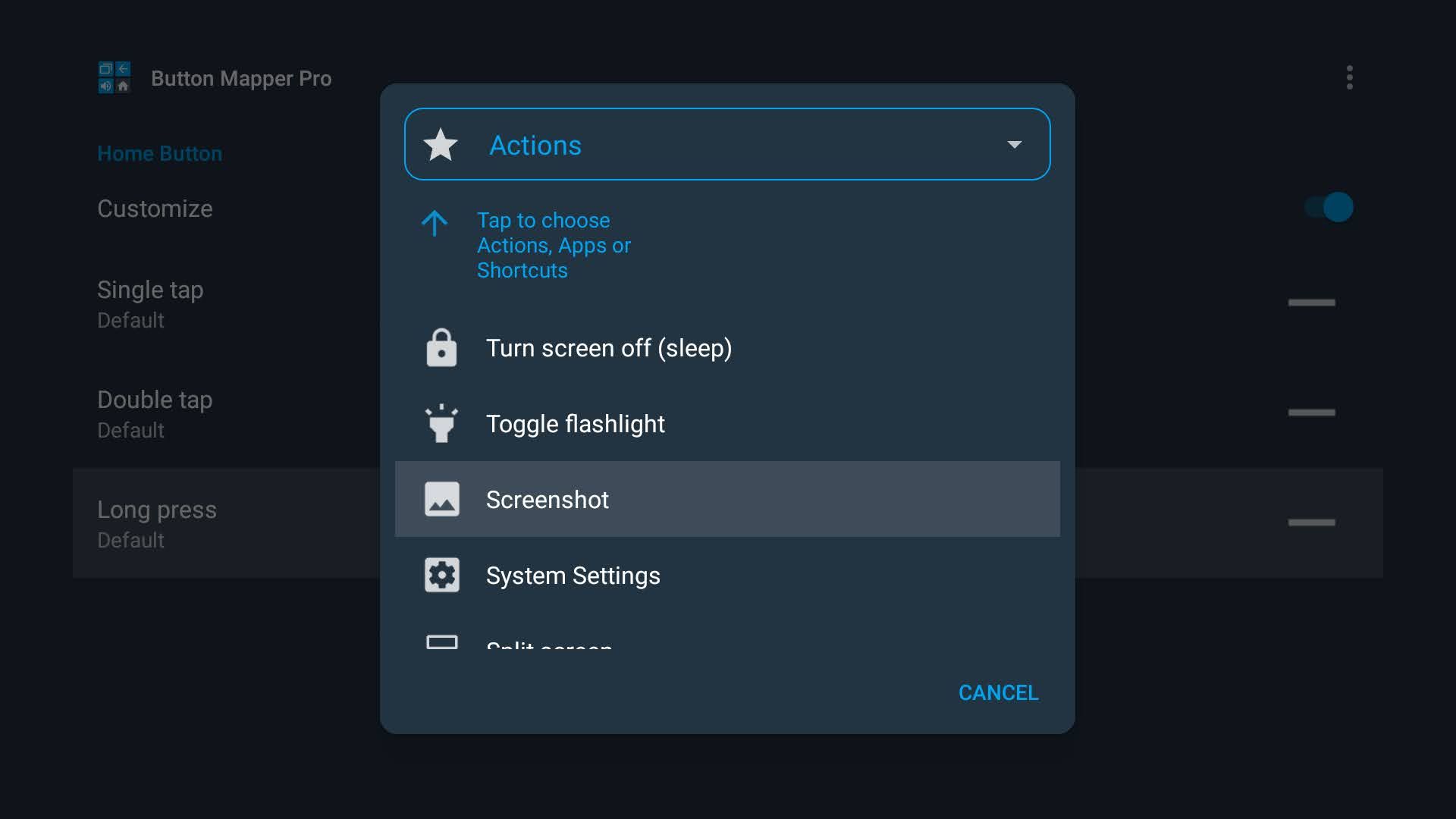Image resolution: width=1456 pixels, height=819 pixels.
Task: Choose the highlighted Screenshot action
Action: tap(728, 498)
